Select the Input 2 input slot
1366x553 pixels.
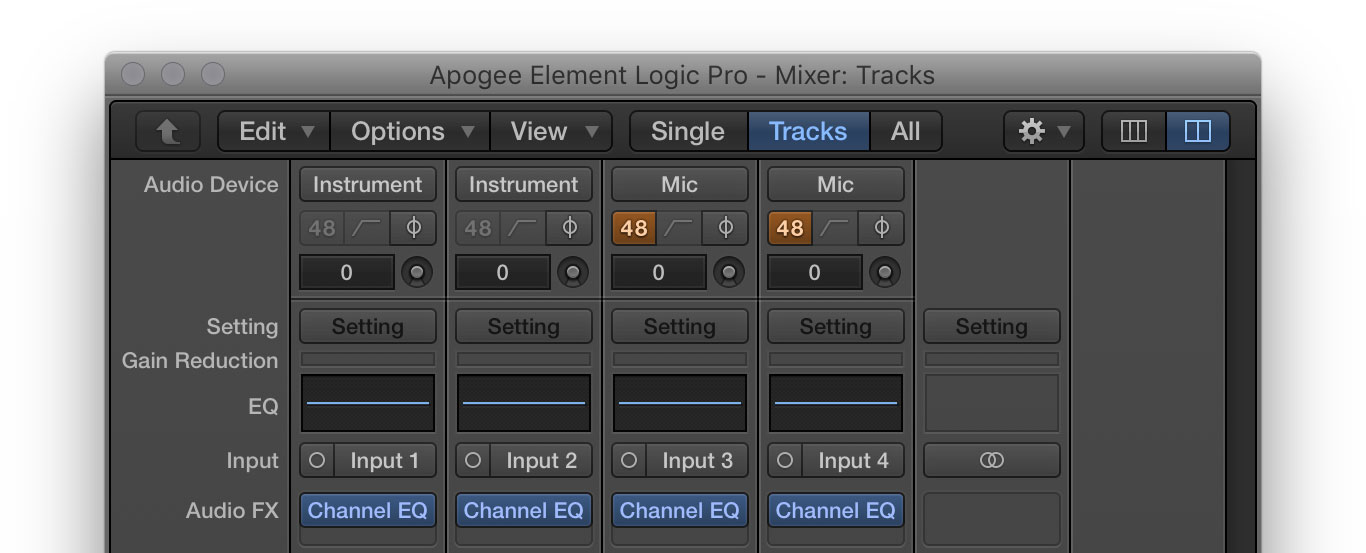pos(541,460)
